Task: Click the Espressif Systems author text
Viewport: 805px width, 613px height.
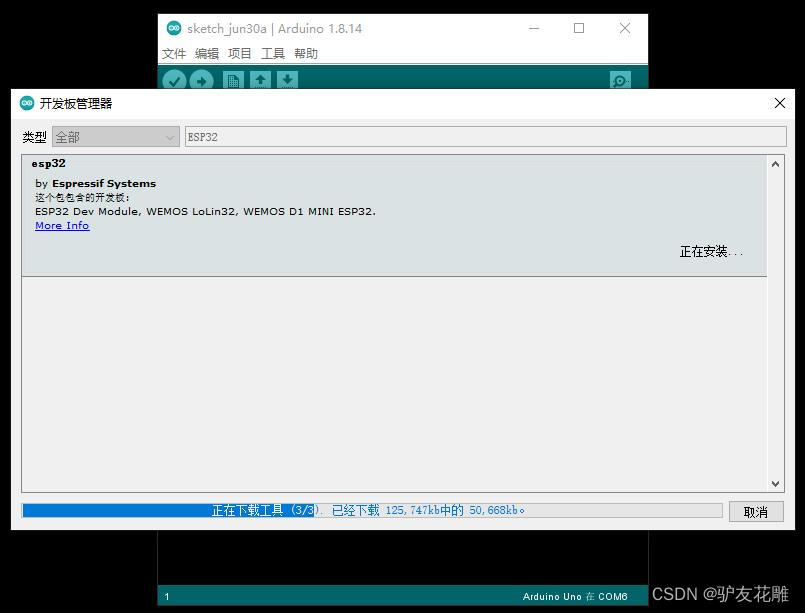Action: coord(104,183)
